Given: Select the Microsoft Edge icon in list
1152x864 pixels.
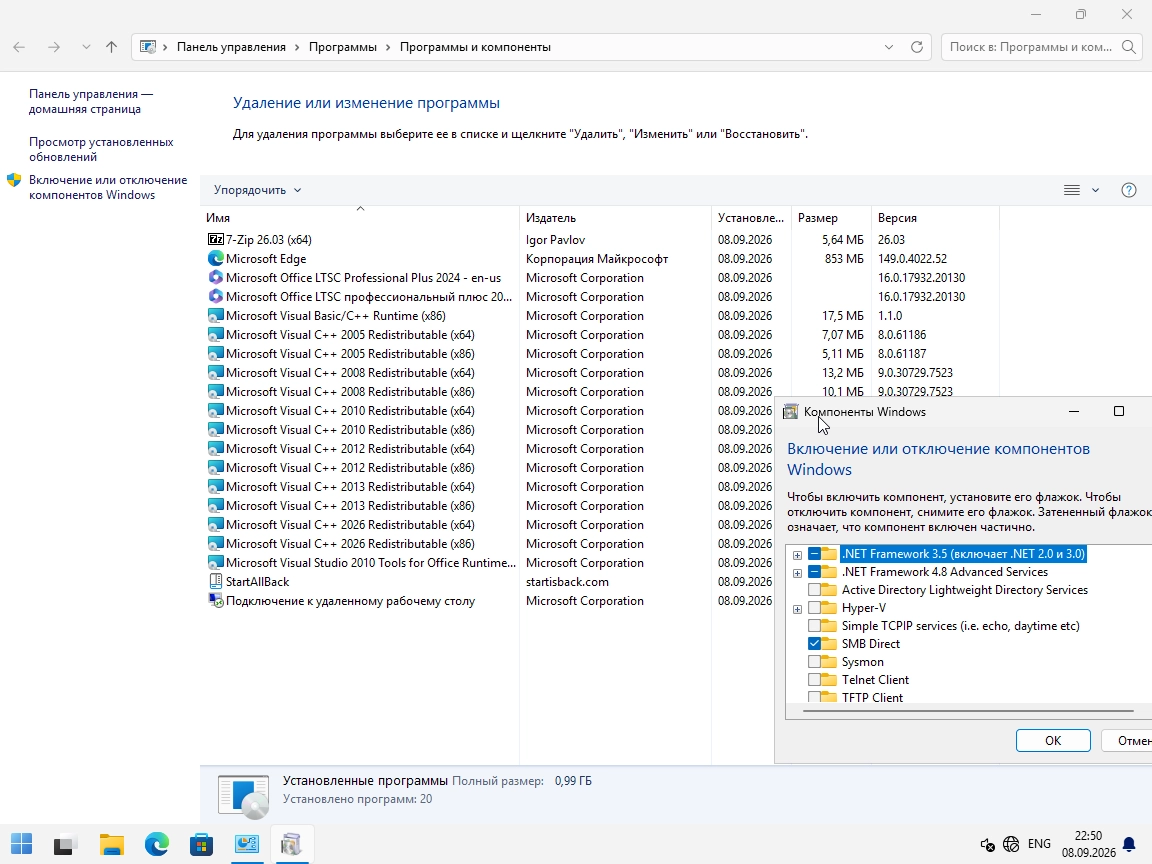Looking at the screenshot, I should (x=215, y=259).
